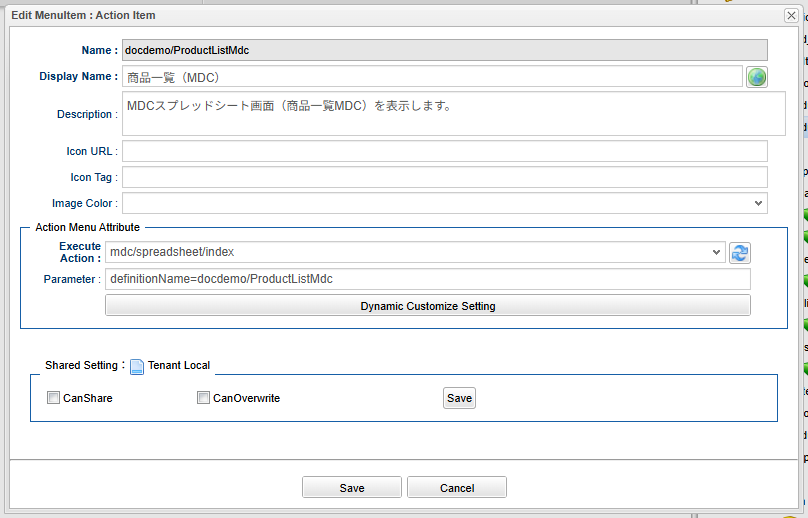
Task: Click the Parameter field with definitionName
Action: (x=428, y=279)
